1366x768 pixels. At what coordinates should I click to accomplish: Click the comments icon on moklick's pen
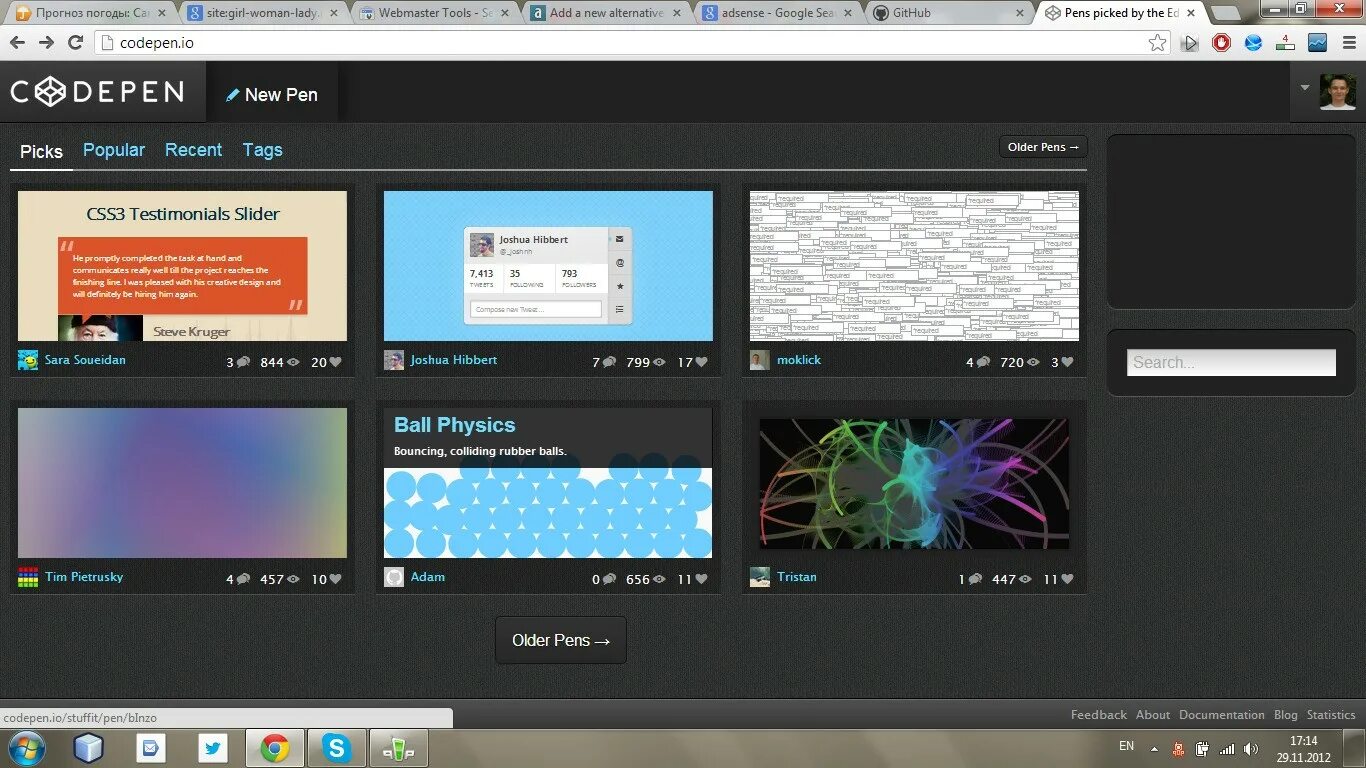(983, 362)
